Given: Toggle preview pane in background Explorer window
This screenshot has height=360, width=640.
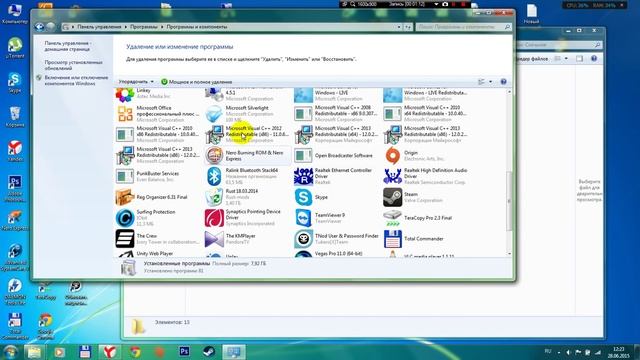Looking at the screenshot, I should point(580,59).
